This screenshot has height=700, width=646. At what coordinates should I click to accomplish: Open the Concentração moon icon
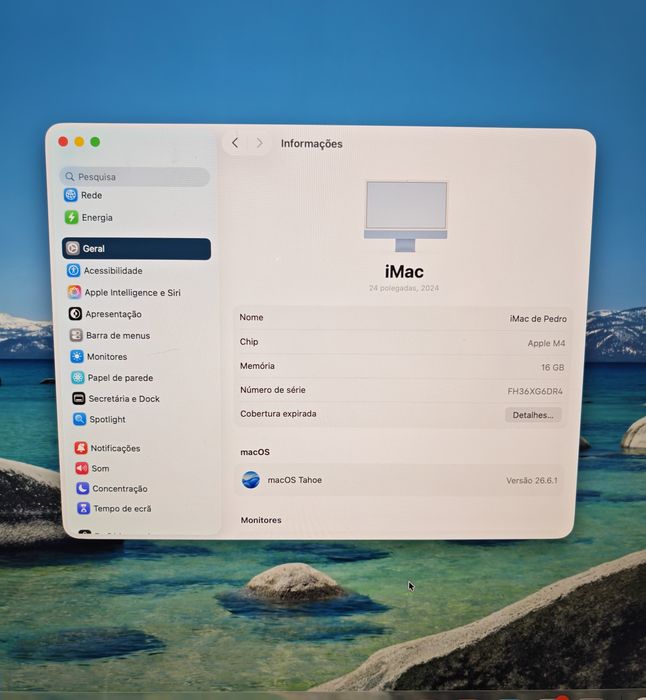[83, 488]
